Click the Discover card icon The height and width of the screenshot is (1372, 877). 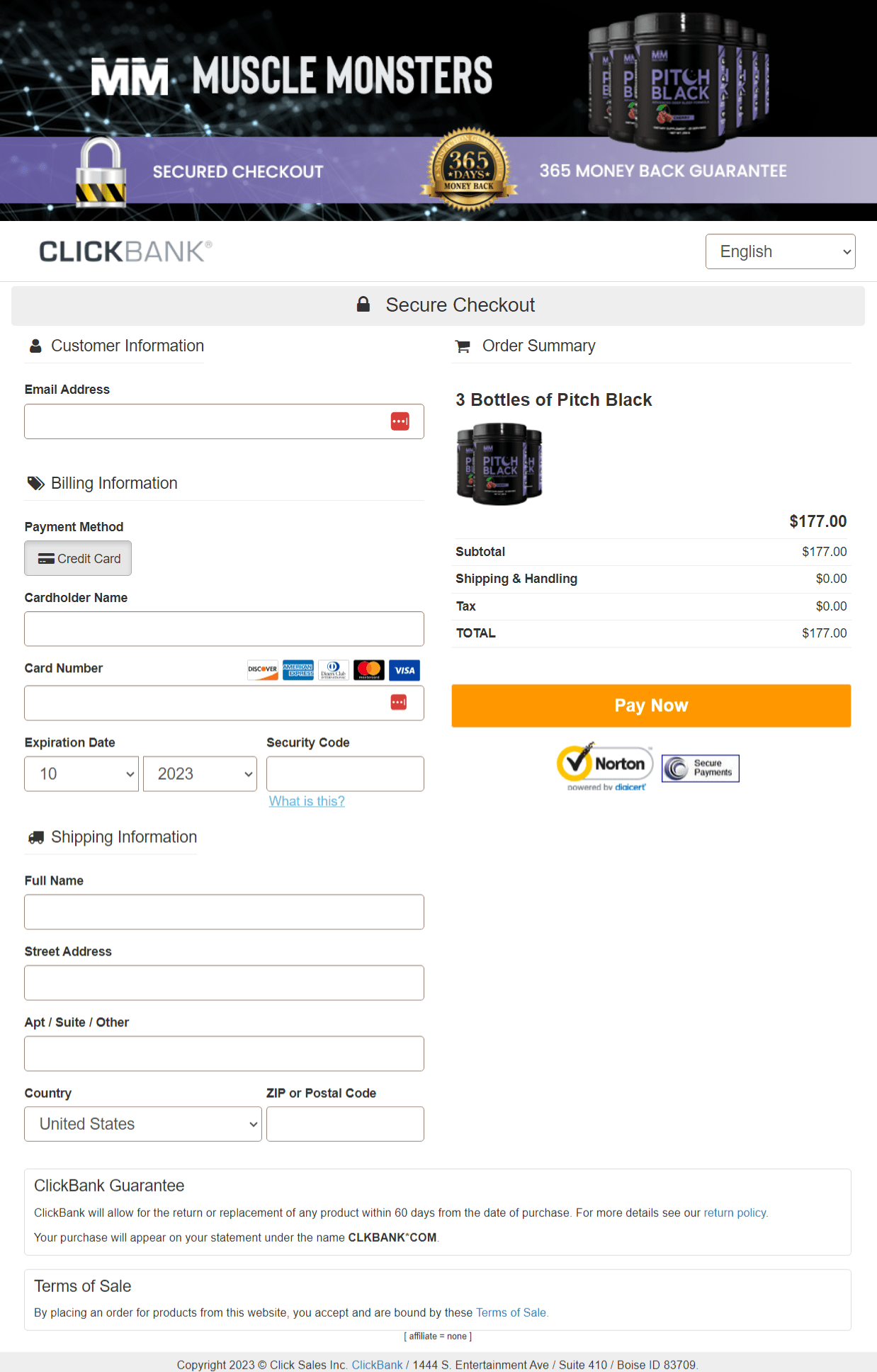tap(262, 670)
